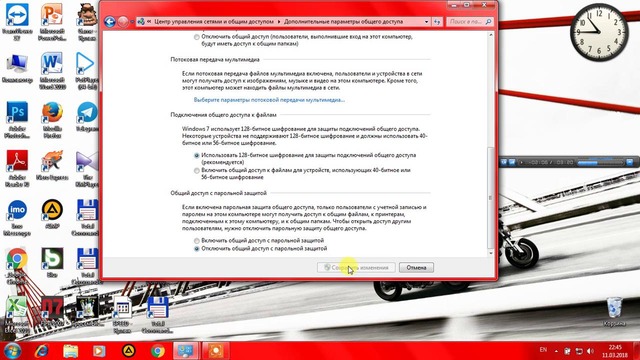Expand breadcrumb arrow after Центр управления сетями
The image size is (640, 360).
(279, 22)
